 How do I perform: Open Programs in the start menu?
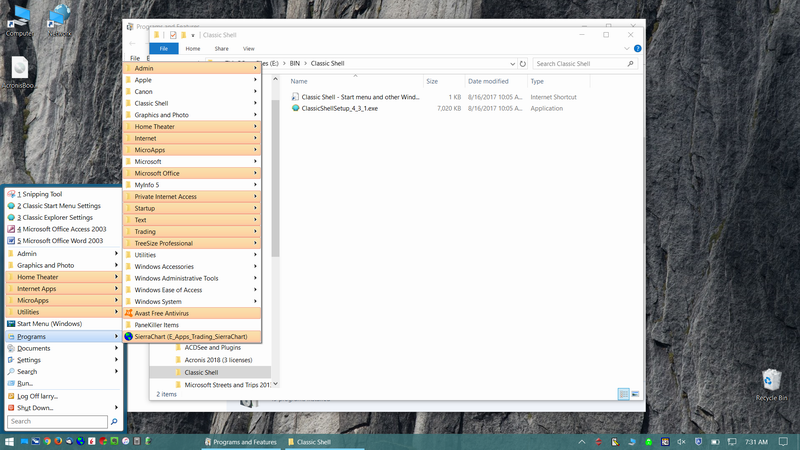[x=64, y=337]
